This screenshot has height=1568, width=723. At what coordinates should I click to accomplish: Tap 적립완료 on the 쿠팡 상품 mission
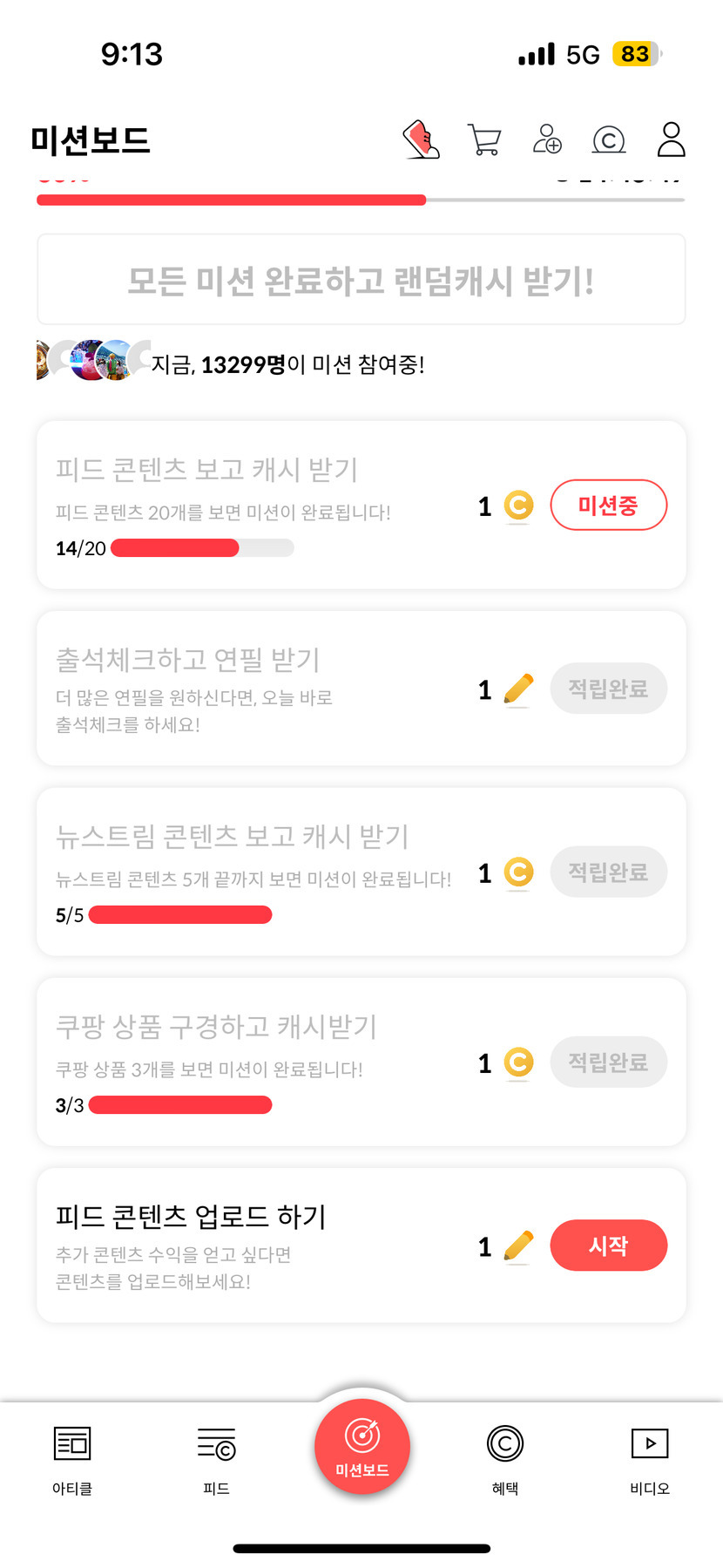click(608, 1062)
